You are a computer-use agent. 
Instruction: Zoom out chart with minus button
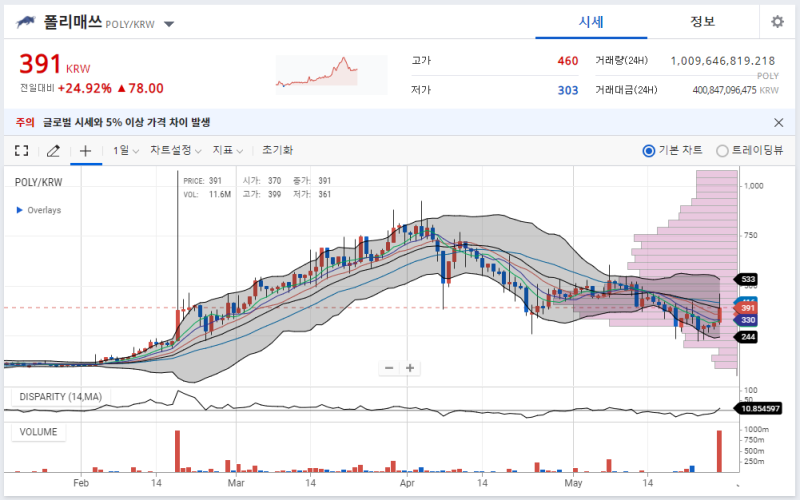click(389, 368)
